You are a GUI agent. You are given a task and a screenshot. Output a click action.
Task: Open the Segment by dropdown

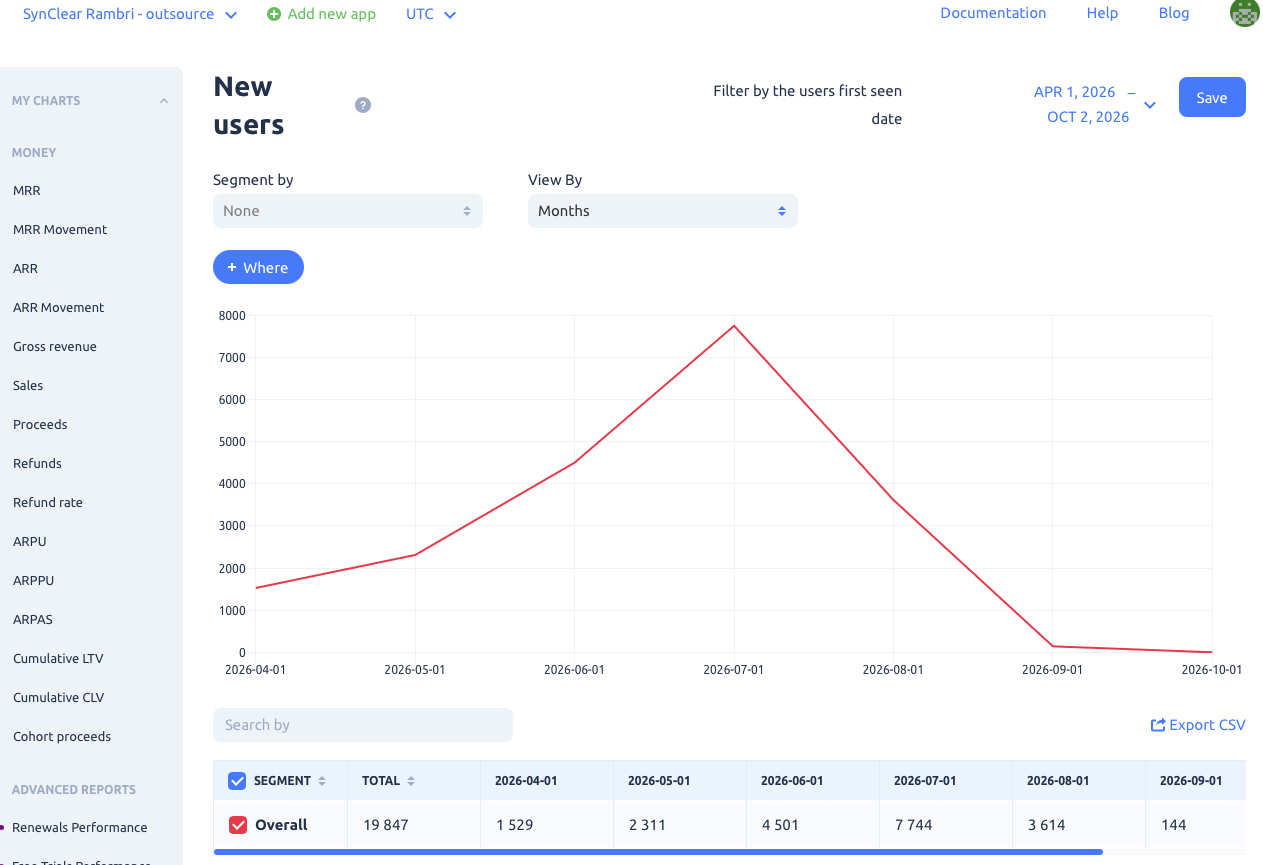pyautogui.click(x=348, y=211)
